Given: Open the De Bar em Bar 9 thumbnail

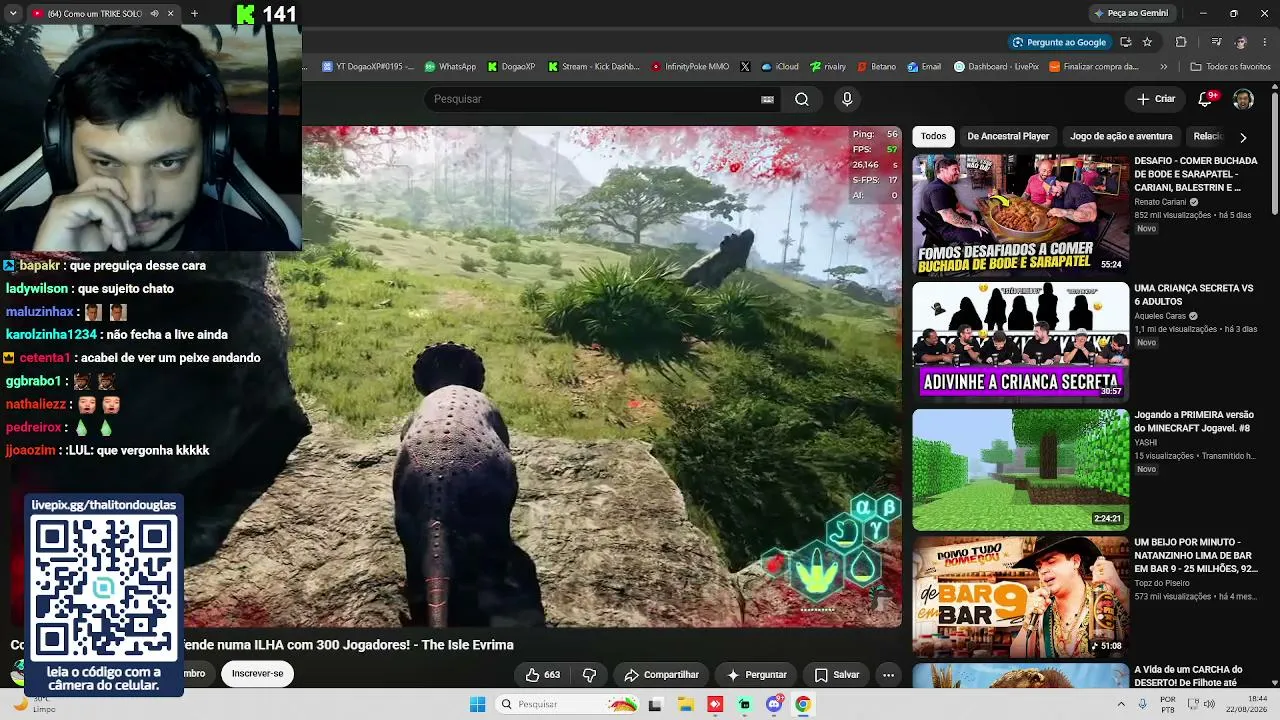Looking at the screenshot, I should 1020,596.
